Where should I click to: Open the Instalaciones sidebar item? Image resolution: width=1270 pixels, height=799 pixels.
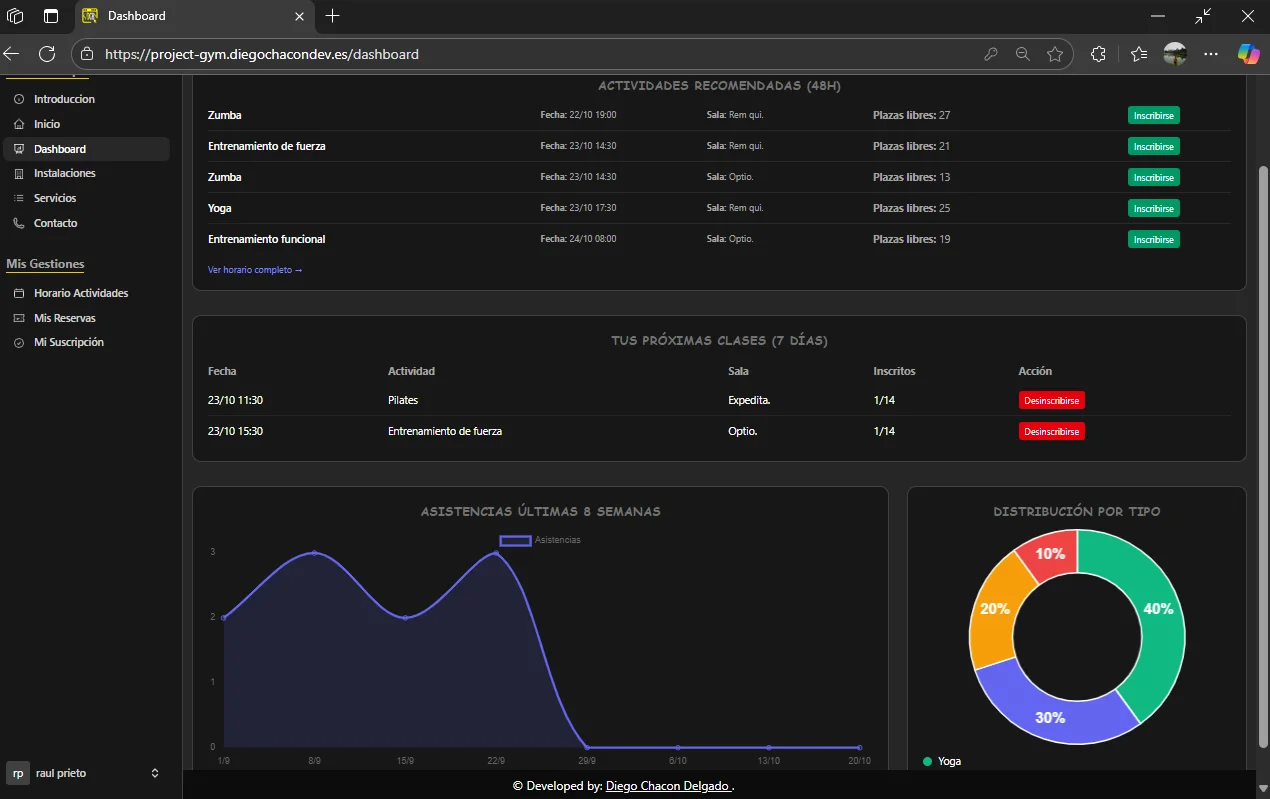pyautogui.click(x=64, y=173)
